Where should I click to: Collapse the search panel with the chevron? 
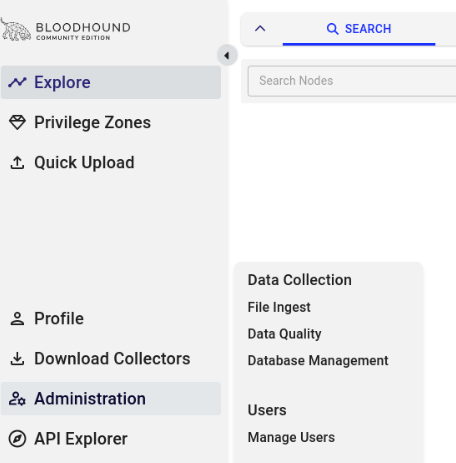click(260, 29)
